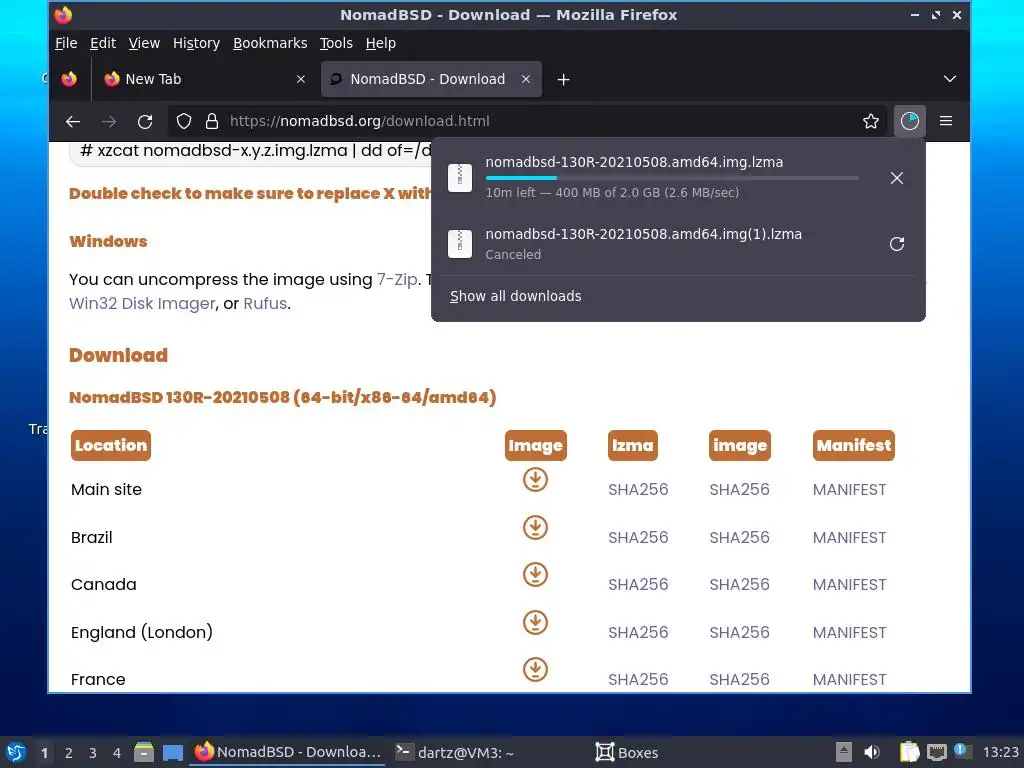Click the removable media eject tray icon

coord(844,752)
